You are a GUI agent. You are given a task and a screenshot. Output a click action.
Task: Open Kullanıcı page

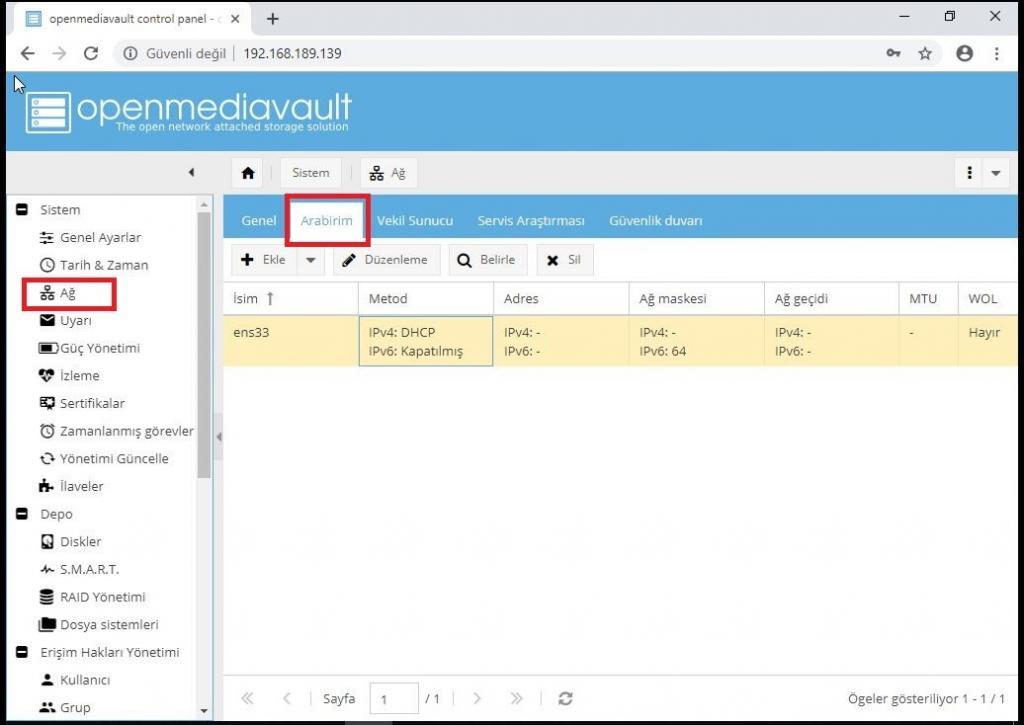75,680
